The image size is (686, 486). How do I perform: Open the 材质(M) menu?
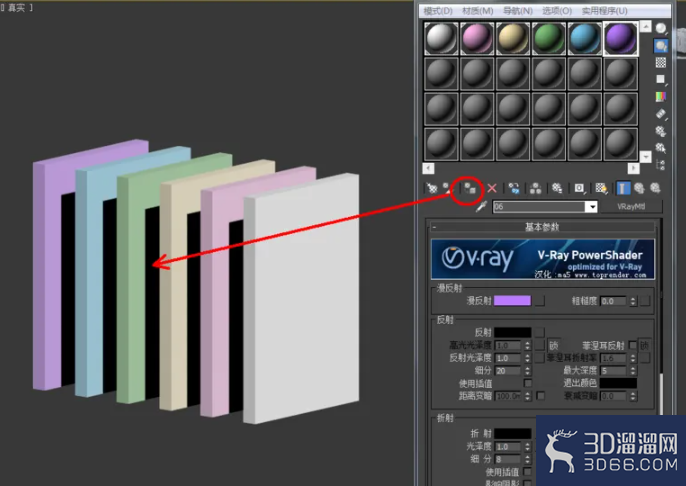coord(477,11)
